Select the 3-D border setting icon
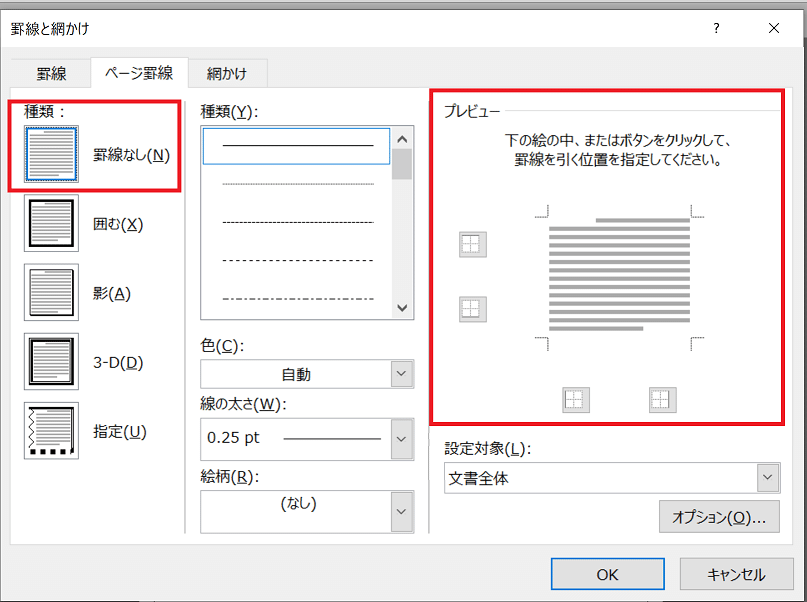Image resolution: width=807 pixels, height=602 pixels. click(x=51, y=361)
